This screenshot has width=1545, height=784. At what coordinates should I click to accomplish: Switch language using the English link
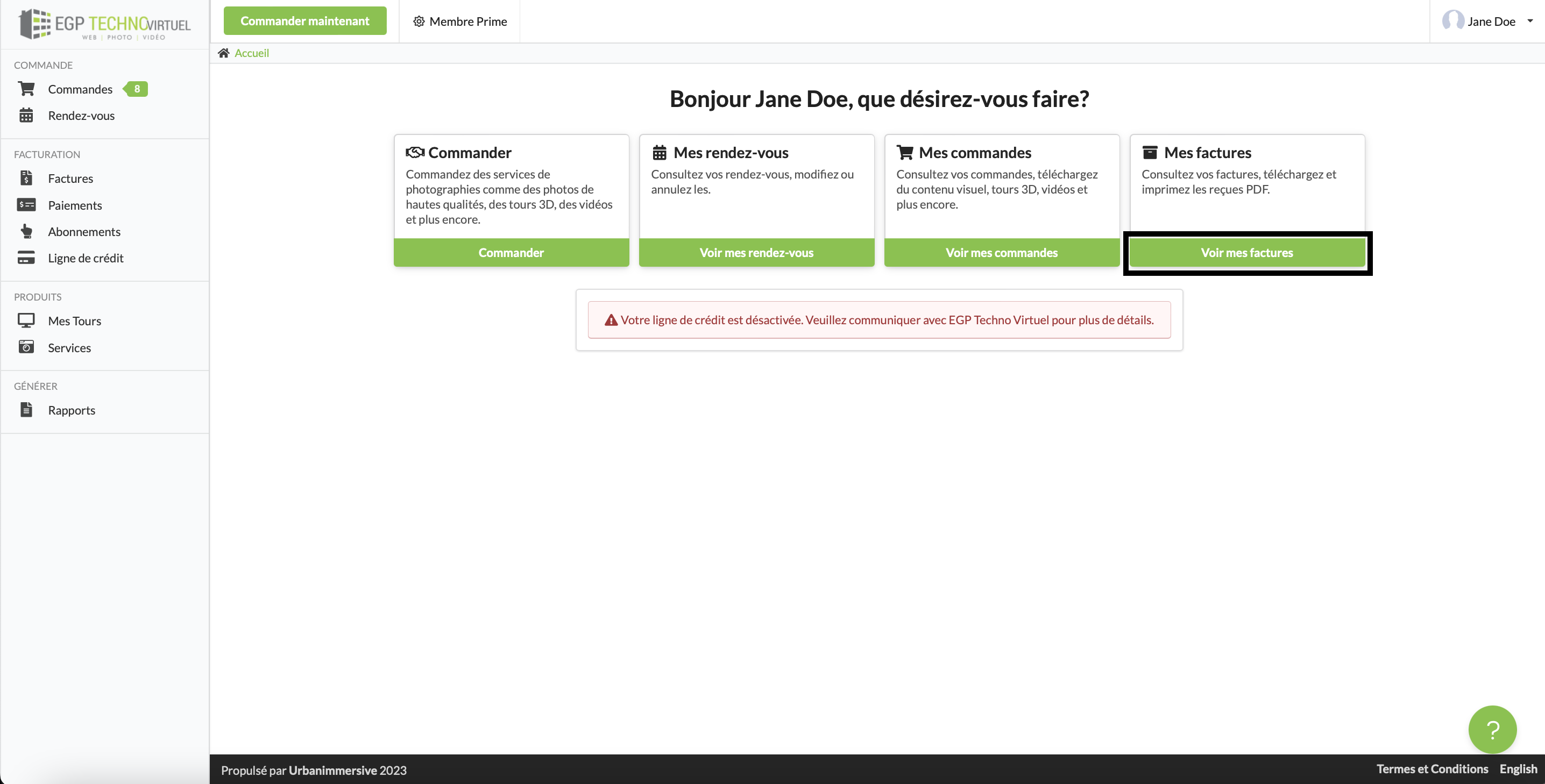click(1518, 769)
